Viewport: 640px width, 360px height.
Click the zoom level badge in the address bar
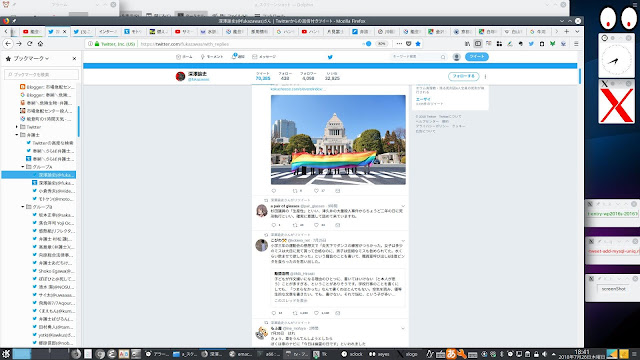coord(381,44)
